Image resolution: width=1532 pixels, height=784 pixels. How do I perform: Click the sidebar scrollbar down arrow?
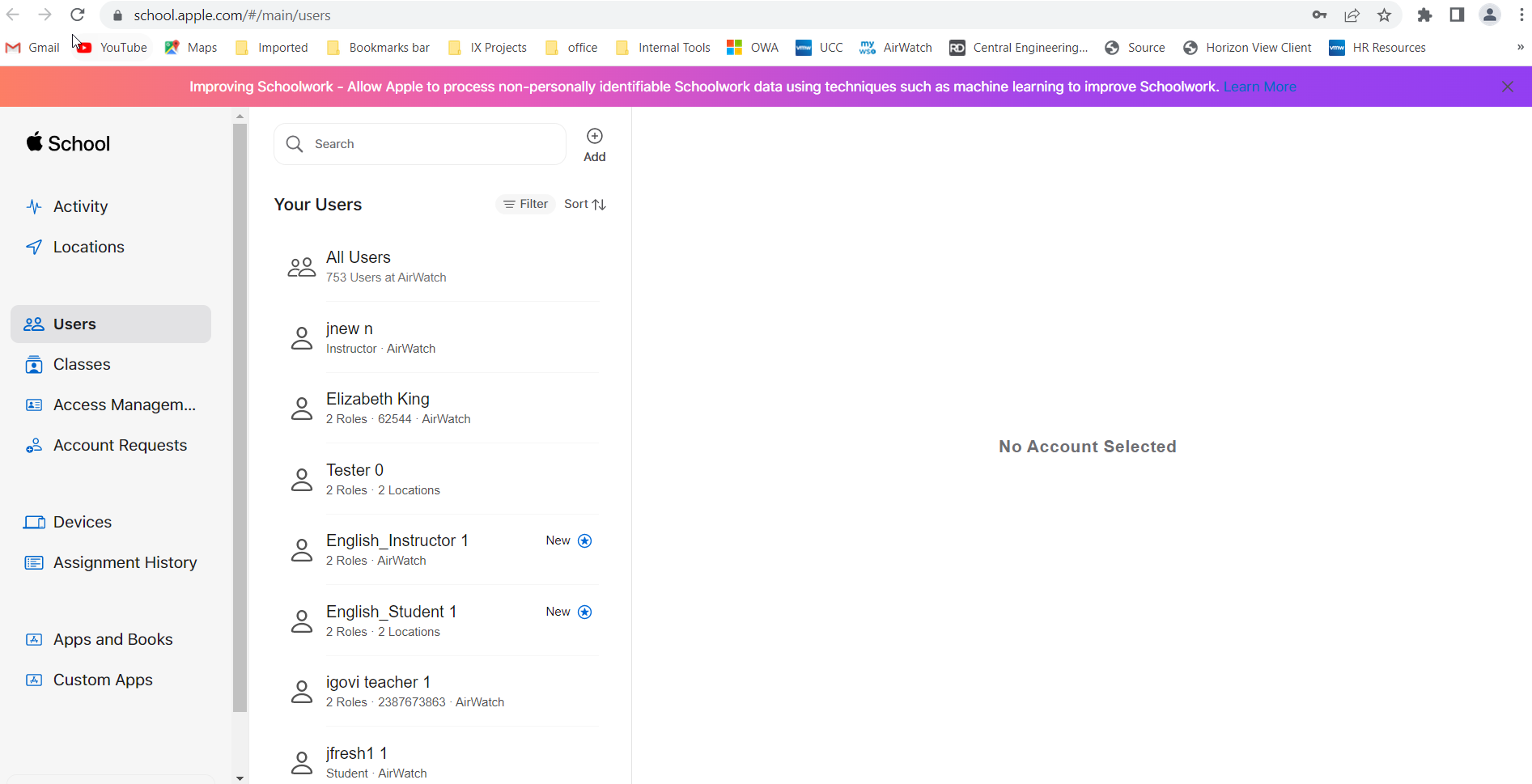(x=240, y=778)
